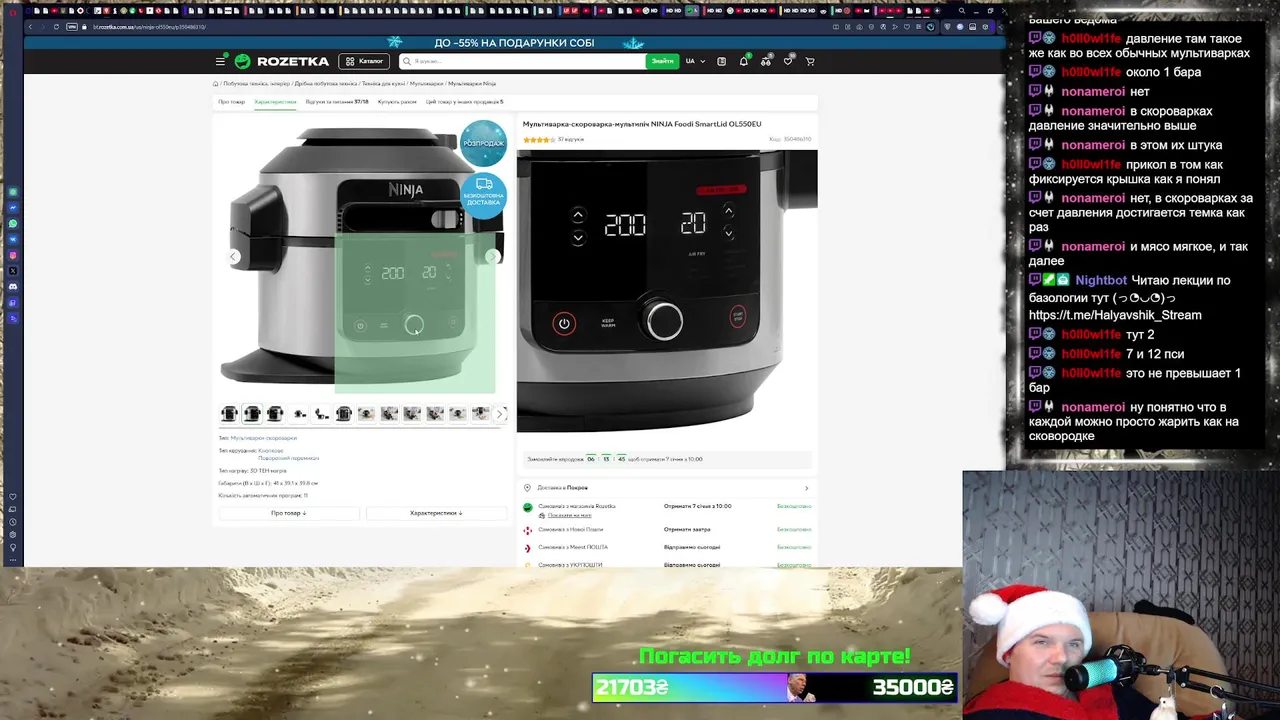Click the donation goal progress bar
Screen dimensions: 1280x720
click(x=775, y=688)
